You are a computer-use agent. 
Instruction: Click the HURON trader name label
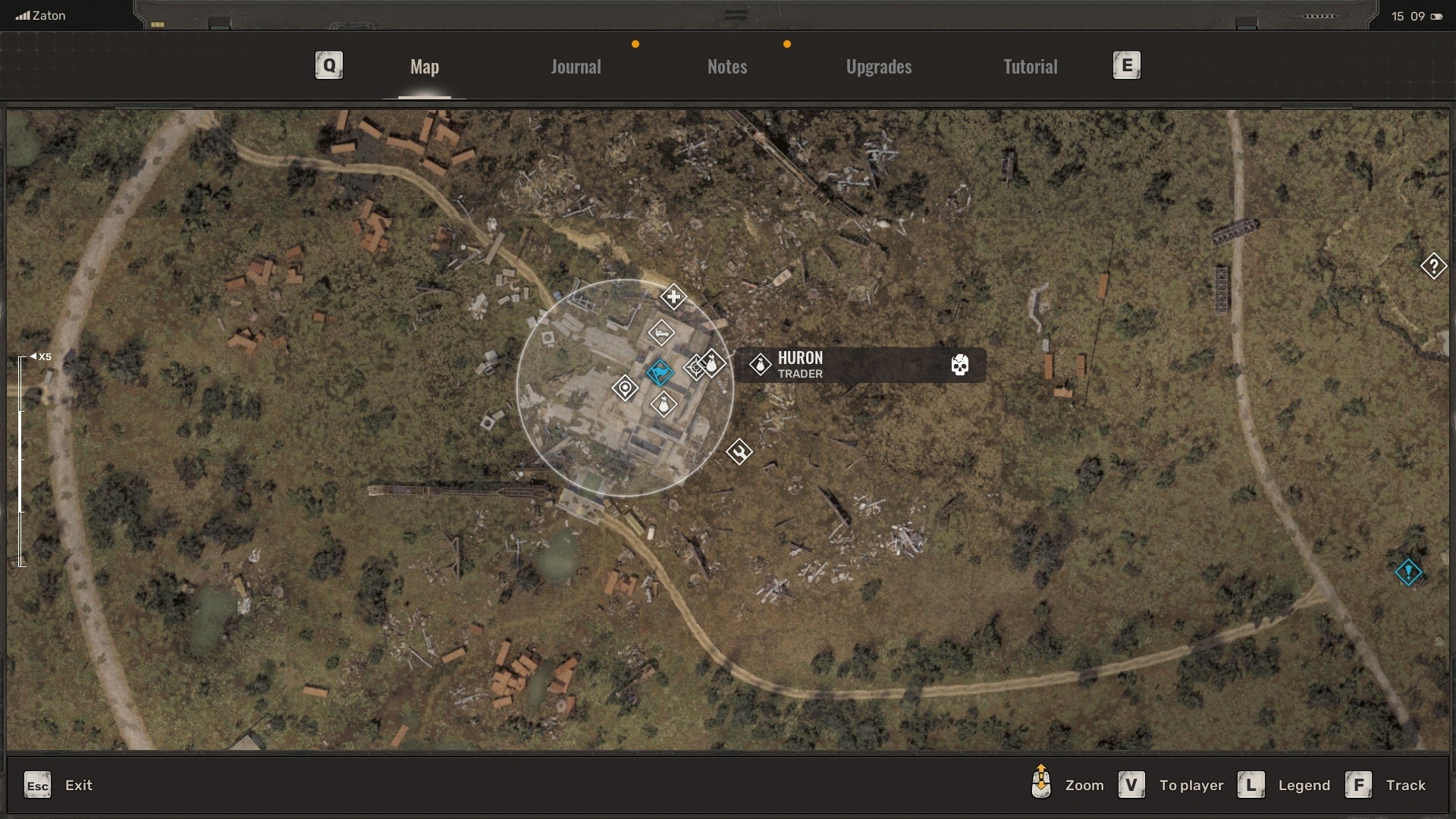coord(800,358)
